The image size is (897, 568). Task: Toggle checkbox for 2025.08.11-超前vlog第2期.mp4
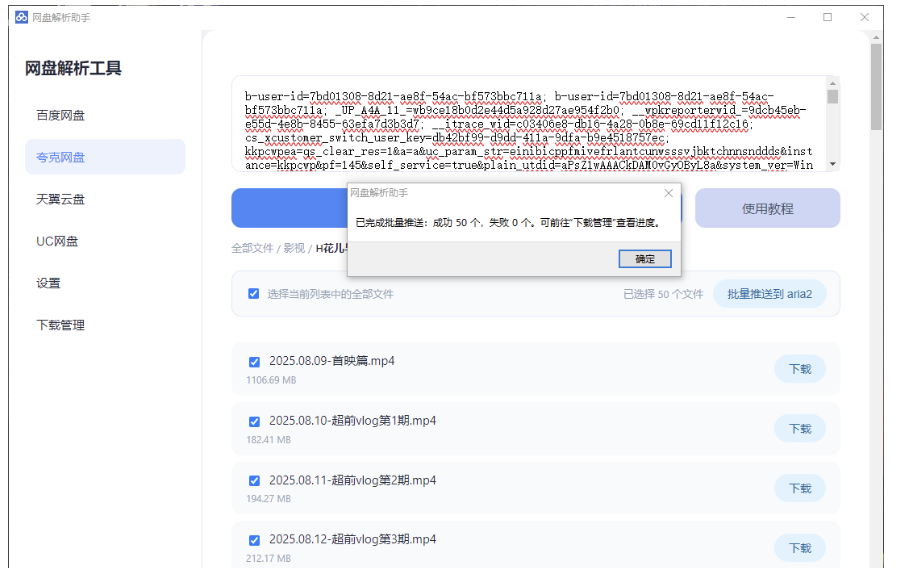click(254, 481)
